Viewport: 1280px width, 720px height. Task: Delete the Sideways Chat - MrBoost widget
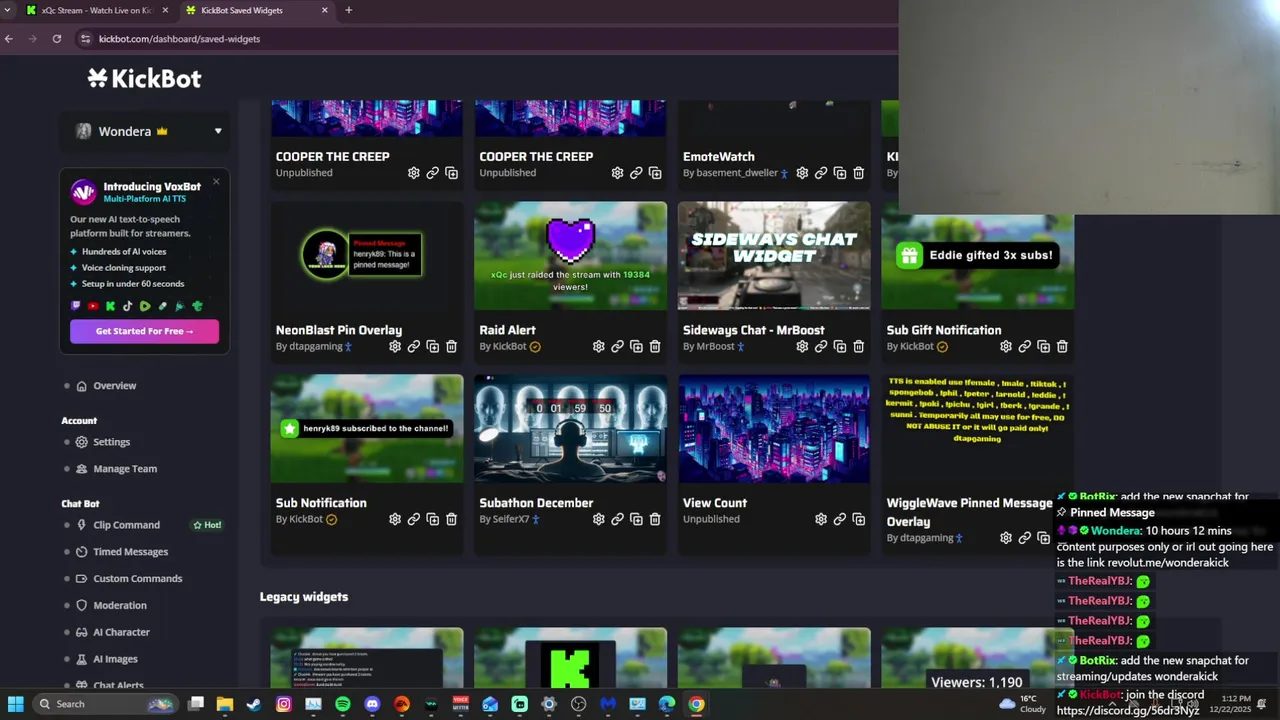[x=858, y=346]
